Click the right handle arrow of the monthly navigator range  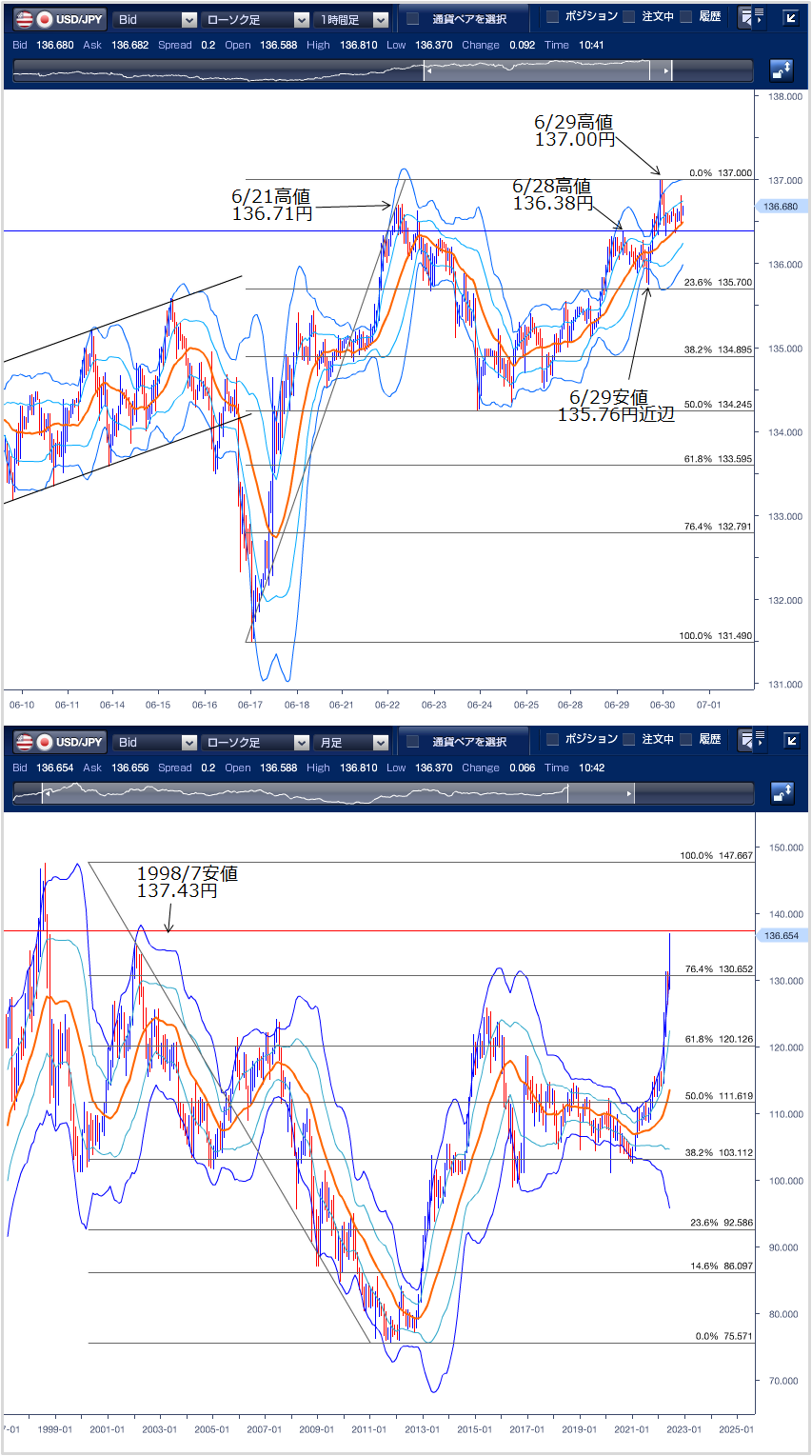pos(628,793)
